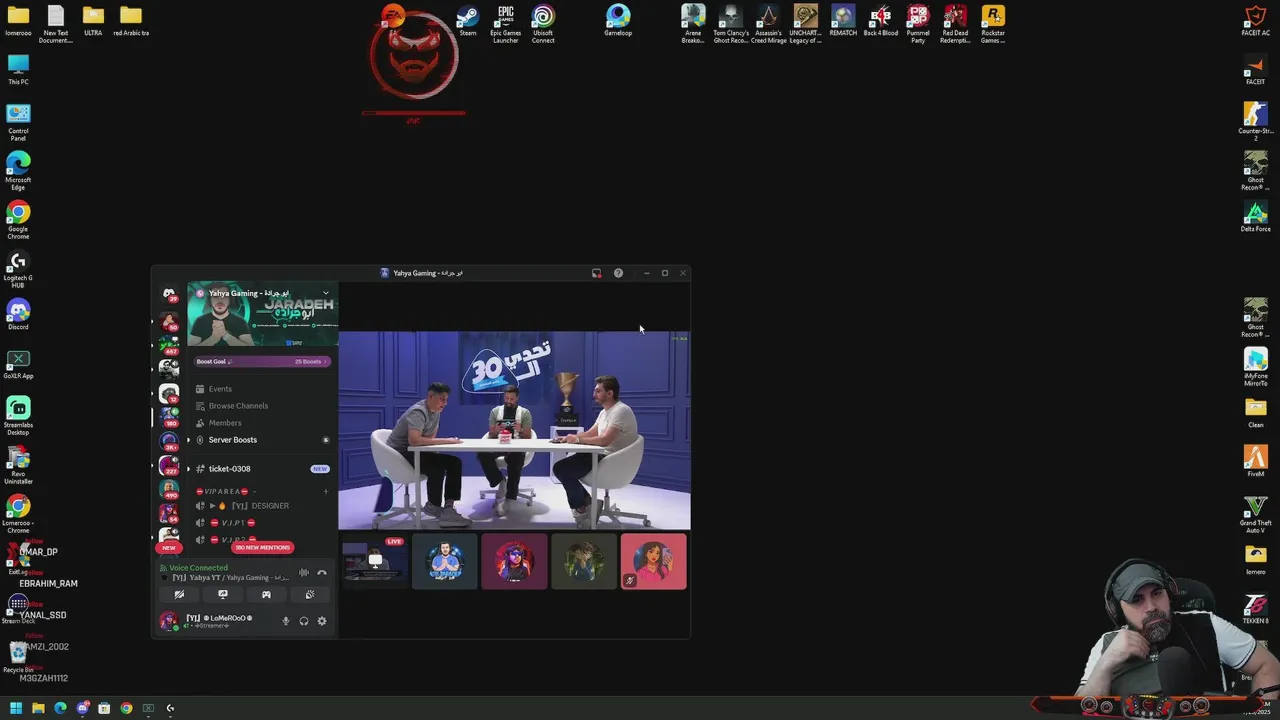Select the purple-red avatar participant tile
1280x720 pixels.
tap(514, 561)
